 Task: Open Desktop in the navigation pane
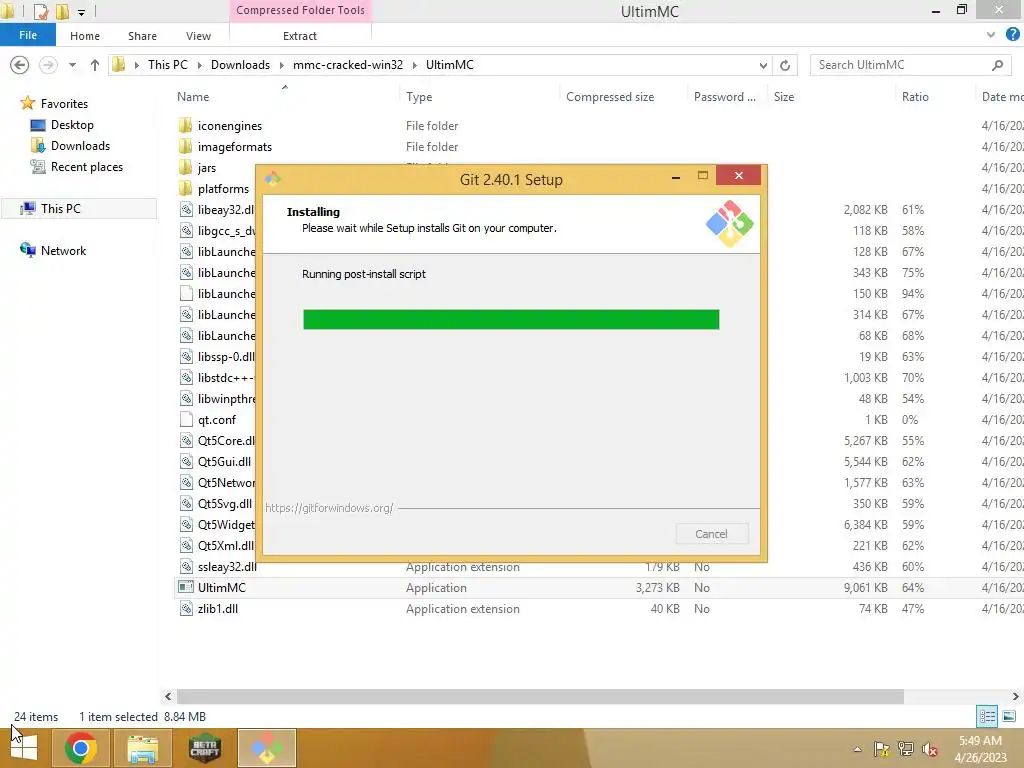point(72,125)
